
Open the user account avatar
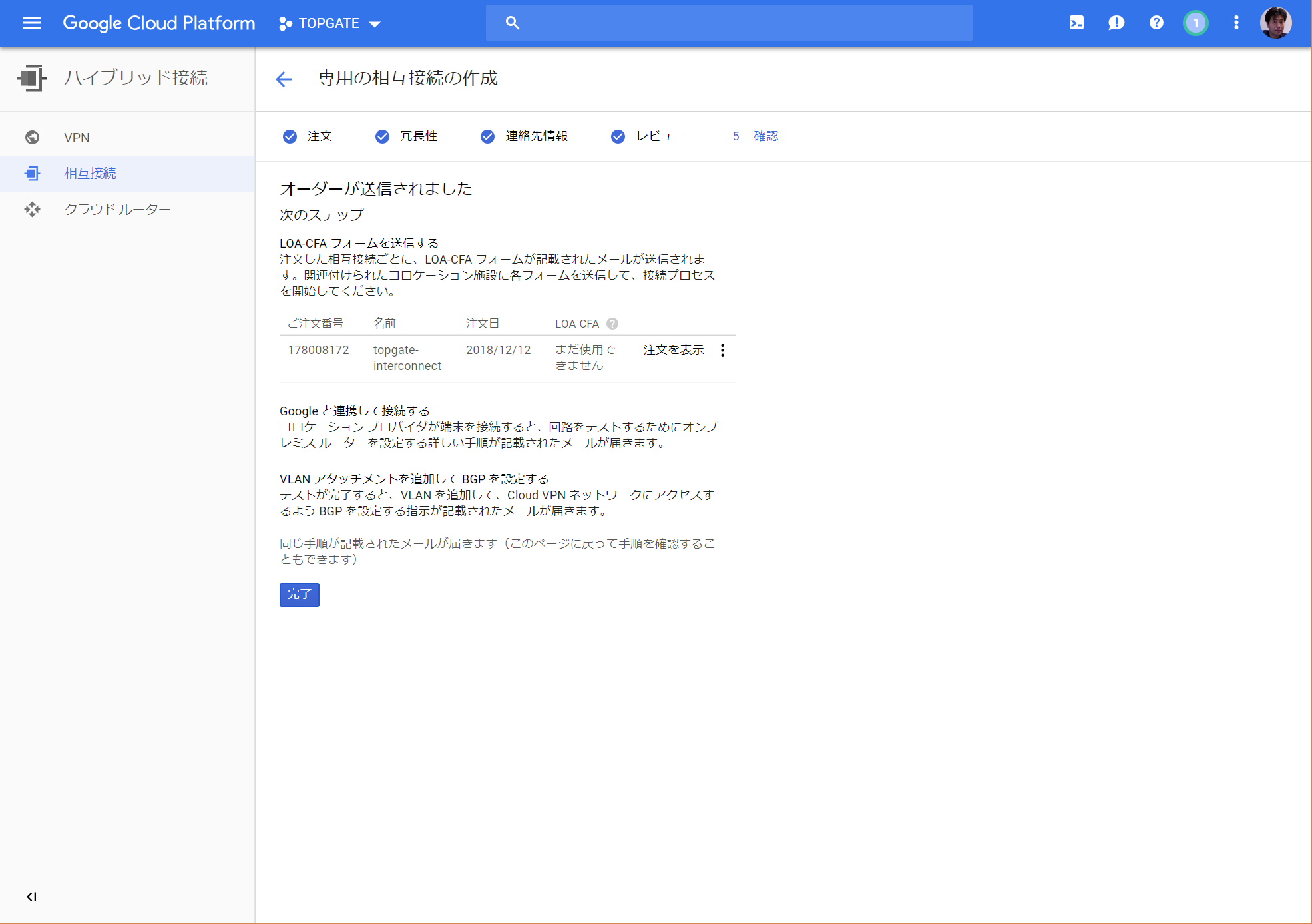(1276, 23)
